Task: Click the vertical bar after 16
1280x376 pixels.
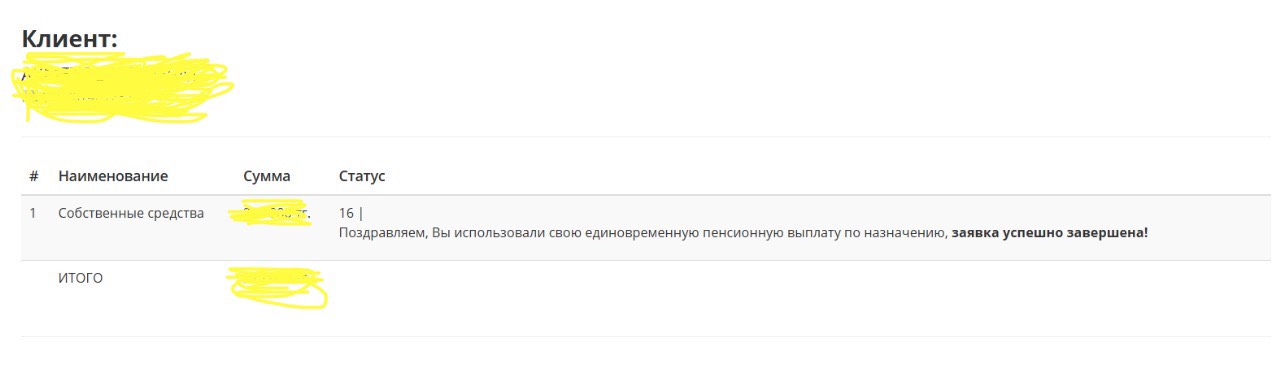Action: click(x=360, y=213)
